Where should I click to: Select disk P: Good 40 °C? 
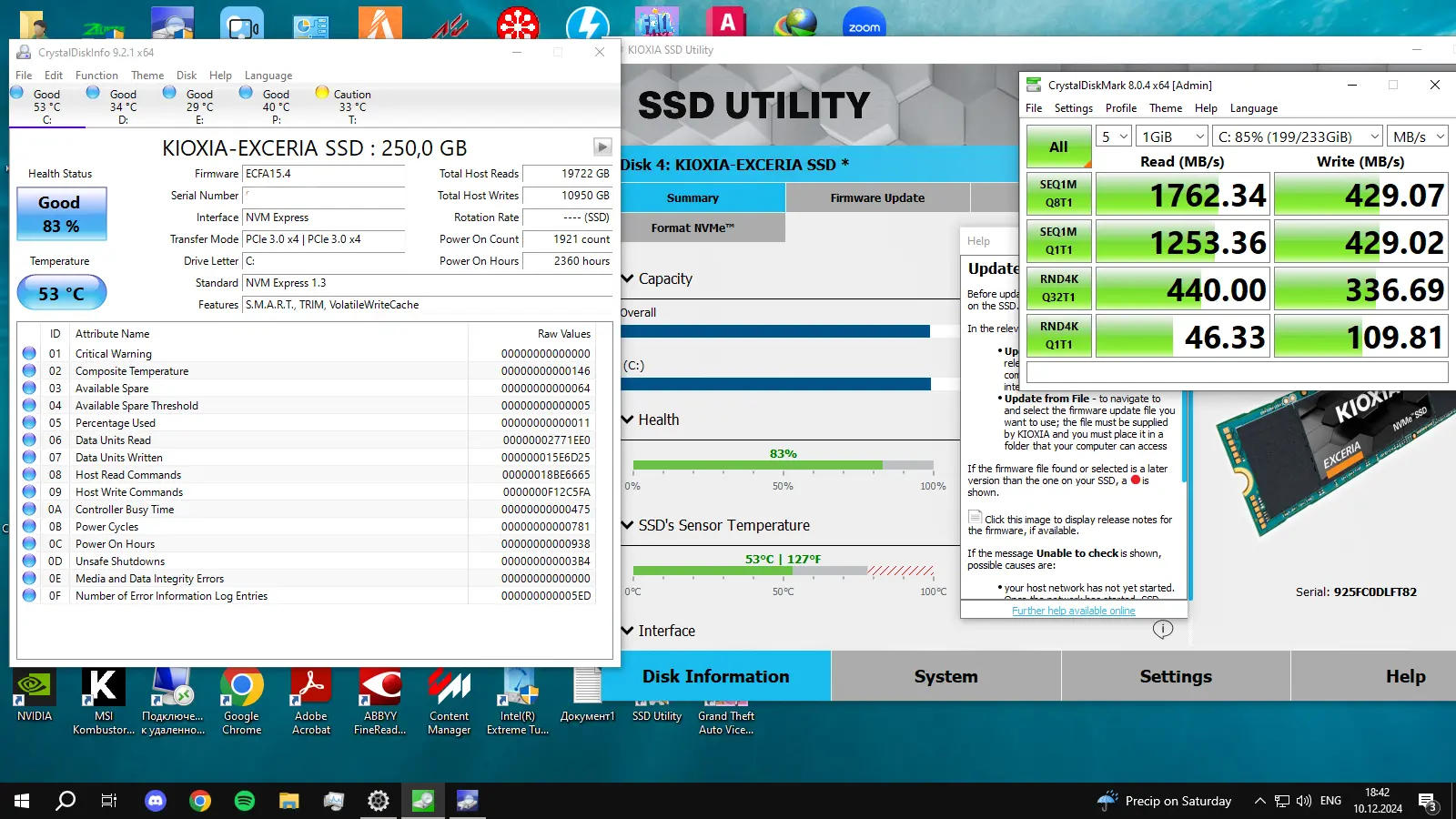(x=276, y=106)
